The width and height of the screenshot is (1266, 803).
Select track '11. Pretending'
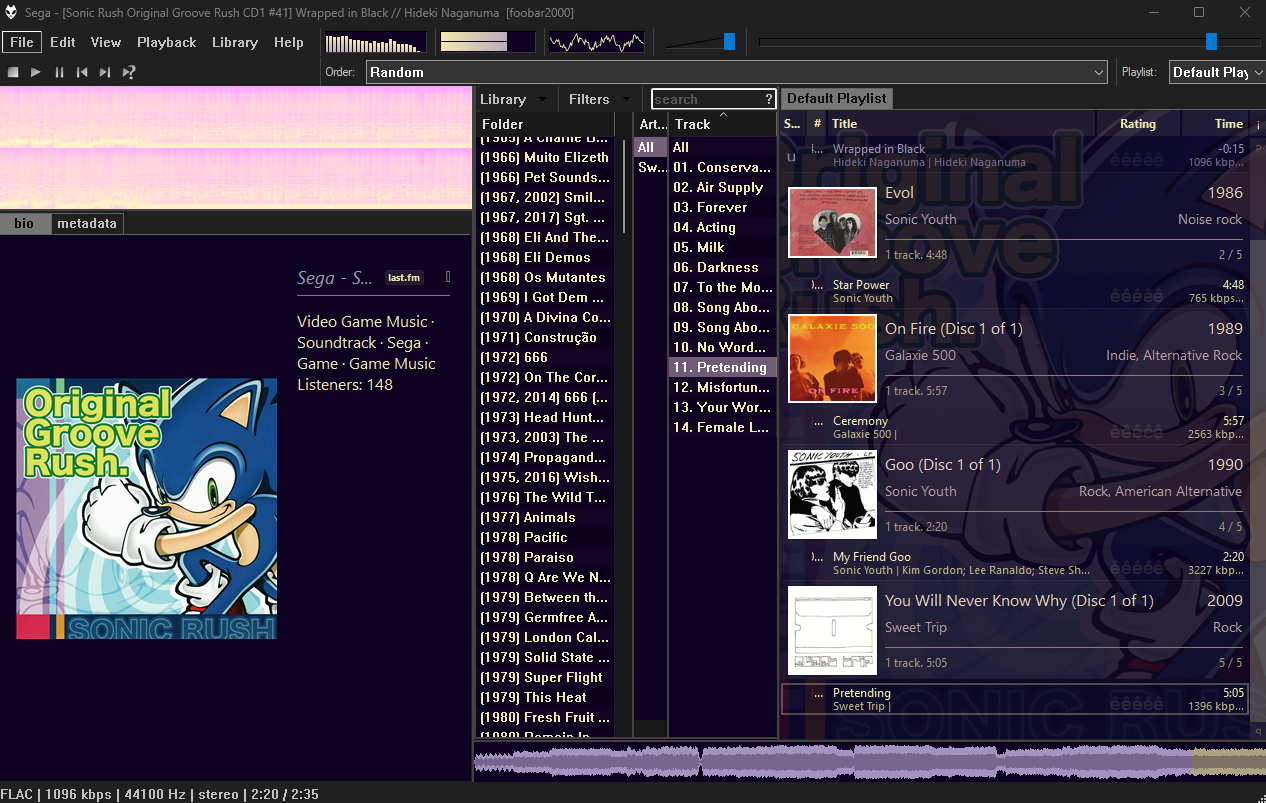click(722, 367)
